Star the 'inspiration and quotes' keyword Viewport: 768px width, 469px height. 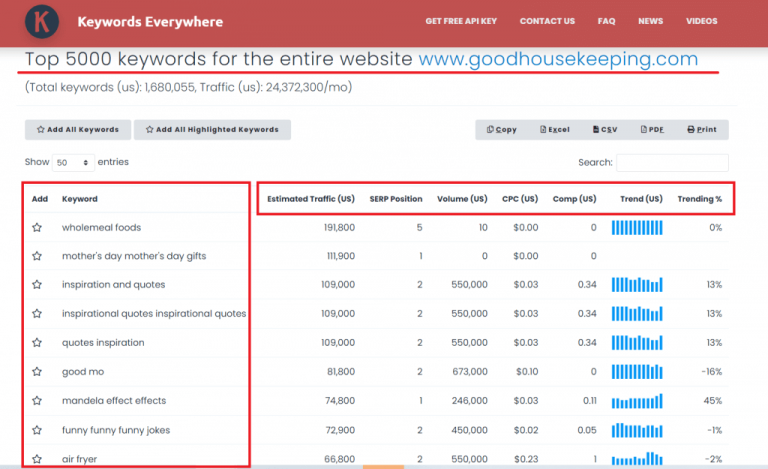pyautogui.click(x=37, y=284)
